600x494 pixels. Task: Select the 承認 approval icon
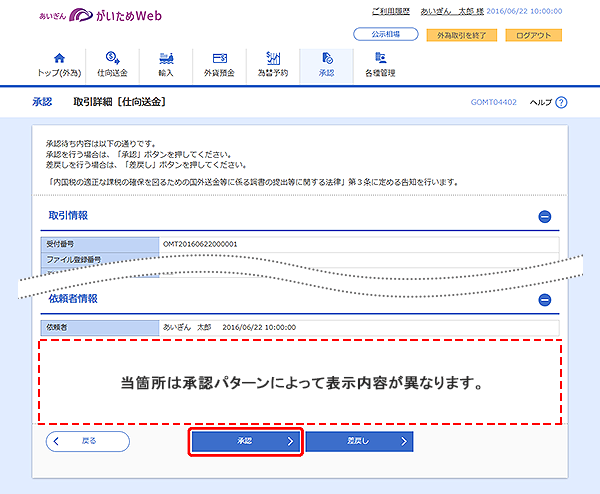pyautogui.click(x=327, y=58)
